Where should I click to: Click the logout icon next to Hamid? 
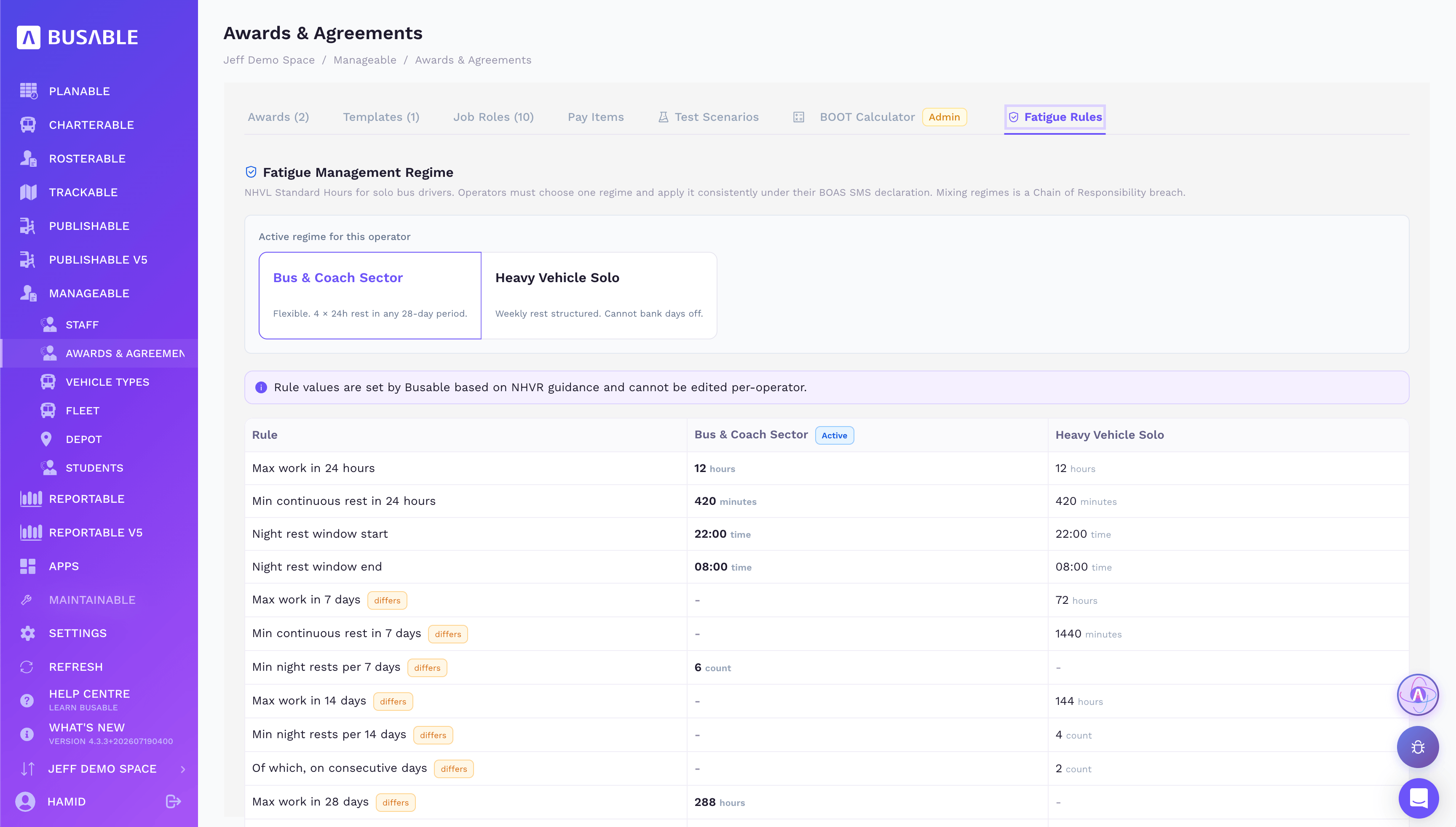(x=173, y=801)
